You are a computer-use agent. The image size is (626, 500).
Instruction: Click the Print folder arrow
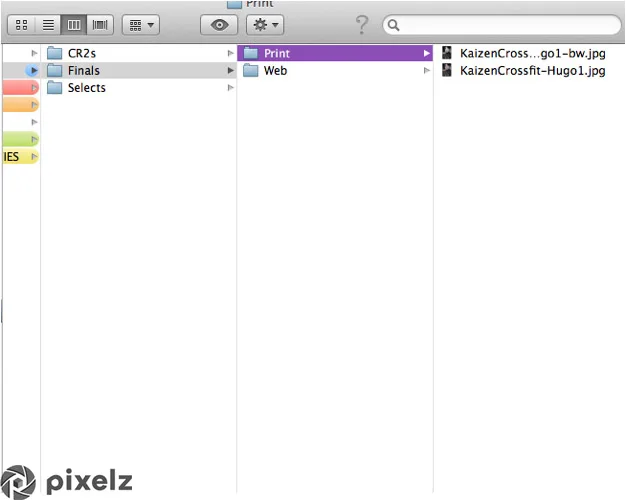click(x=426, y=53)
